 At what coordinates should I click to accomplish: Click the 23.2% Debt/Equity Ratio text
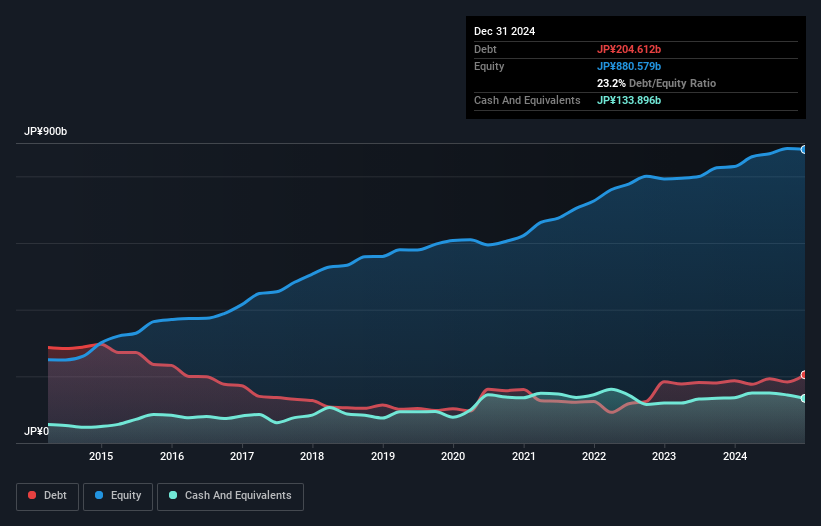[656, 83]
